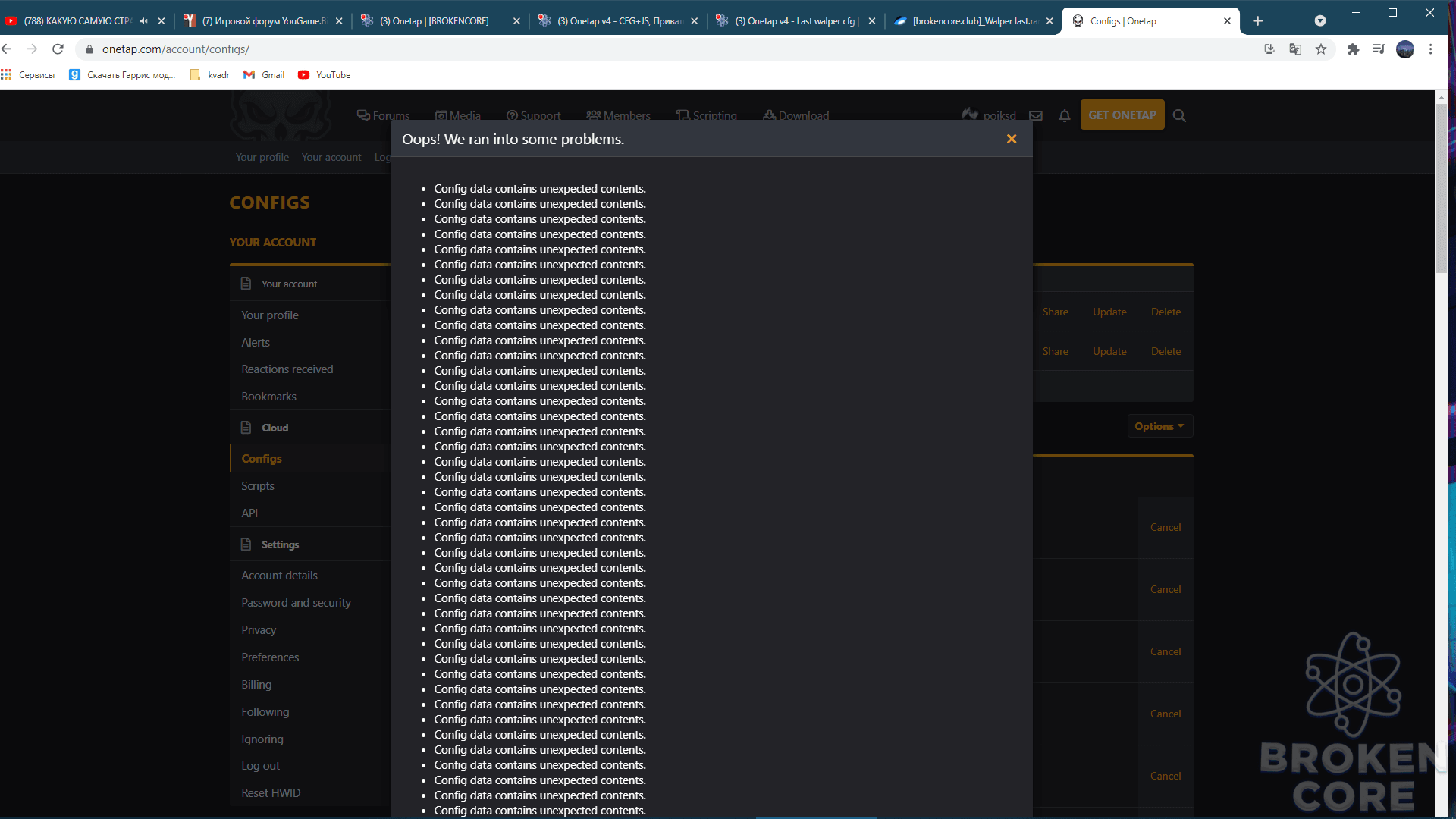This screenshot has width=1456, height=819.
Task: Open the media control queue icon
Action: point(1379,49)
